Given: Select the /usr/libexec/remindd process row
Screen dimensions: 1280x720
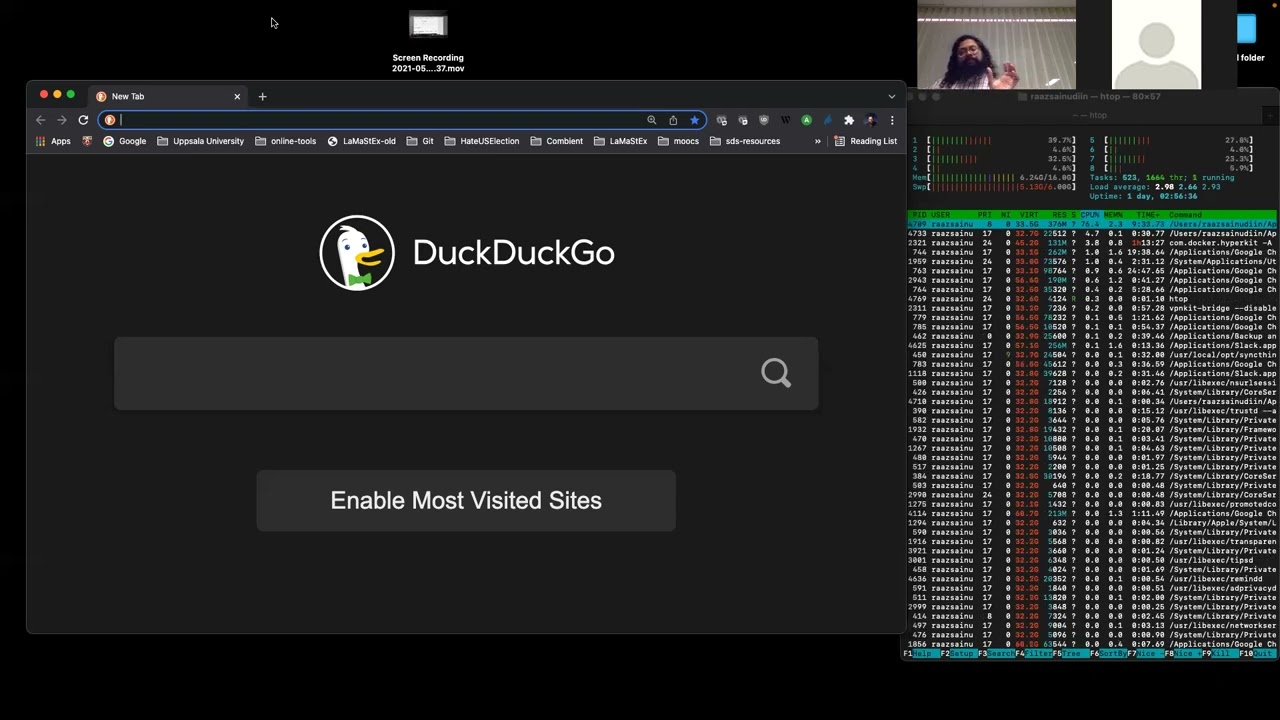Looking at the screenshot, I should pos(1092,579).
